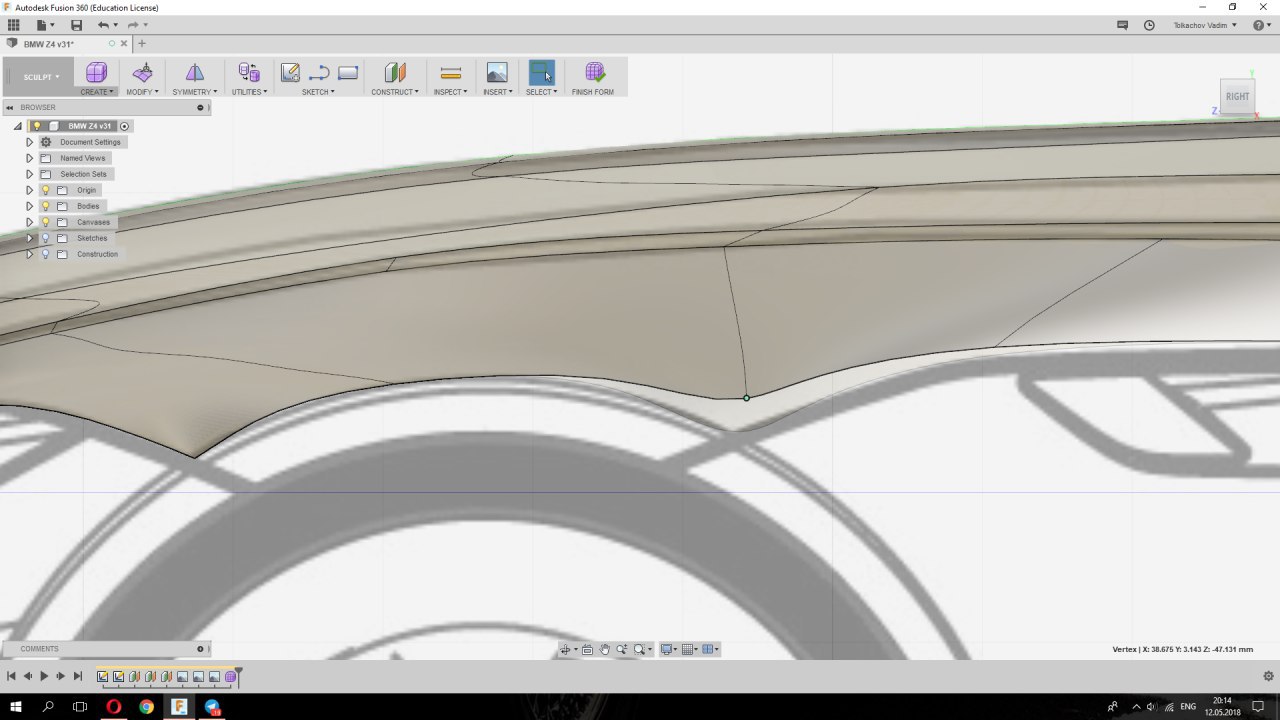Click the Construct offset plane icon
Image resolution: width=1280 pixels, height=720 pixels.
395,72
